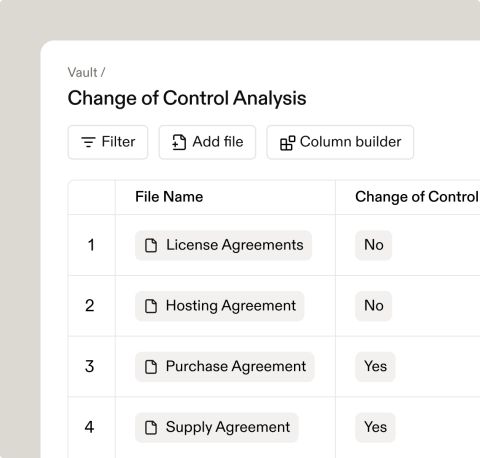Viewport: 480px width, 458px height.
Task: Open the Hosting Agreement file chip
Action: pyautogui.click(x=220, y=306)
